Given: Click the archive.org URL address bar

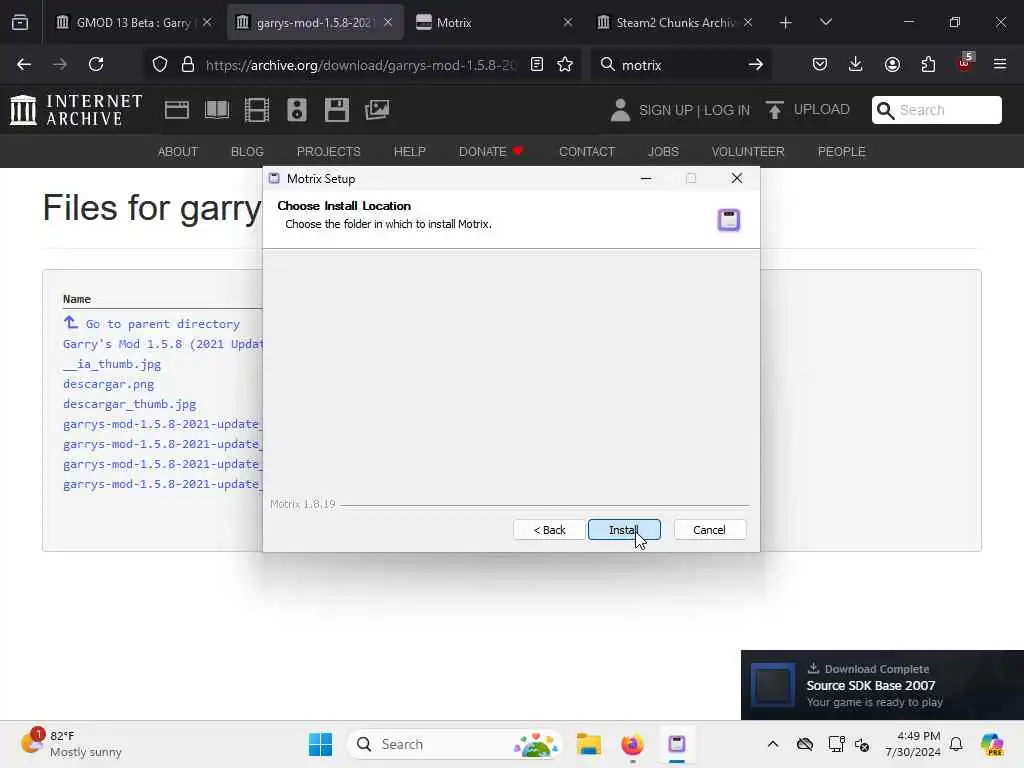Looking at the screenshot, I should pyautogui.click(x=360, y=65).
